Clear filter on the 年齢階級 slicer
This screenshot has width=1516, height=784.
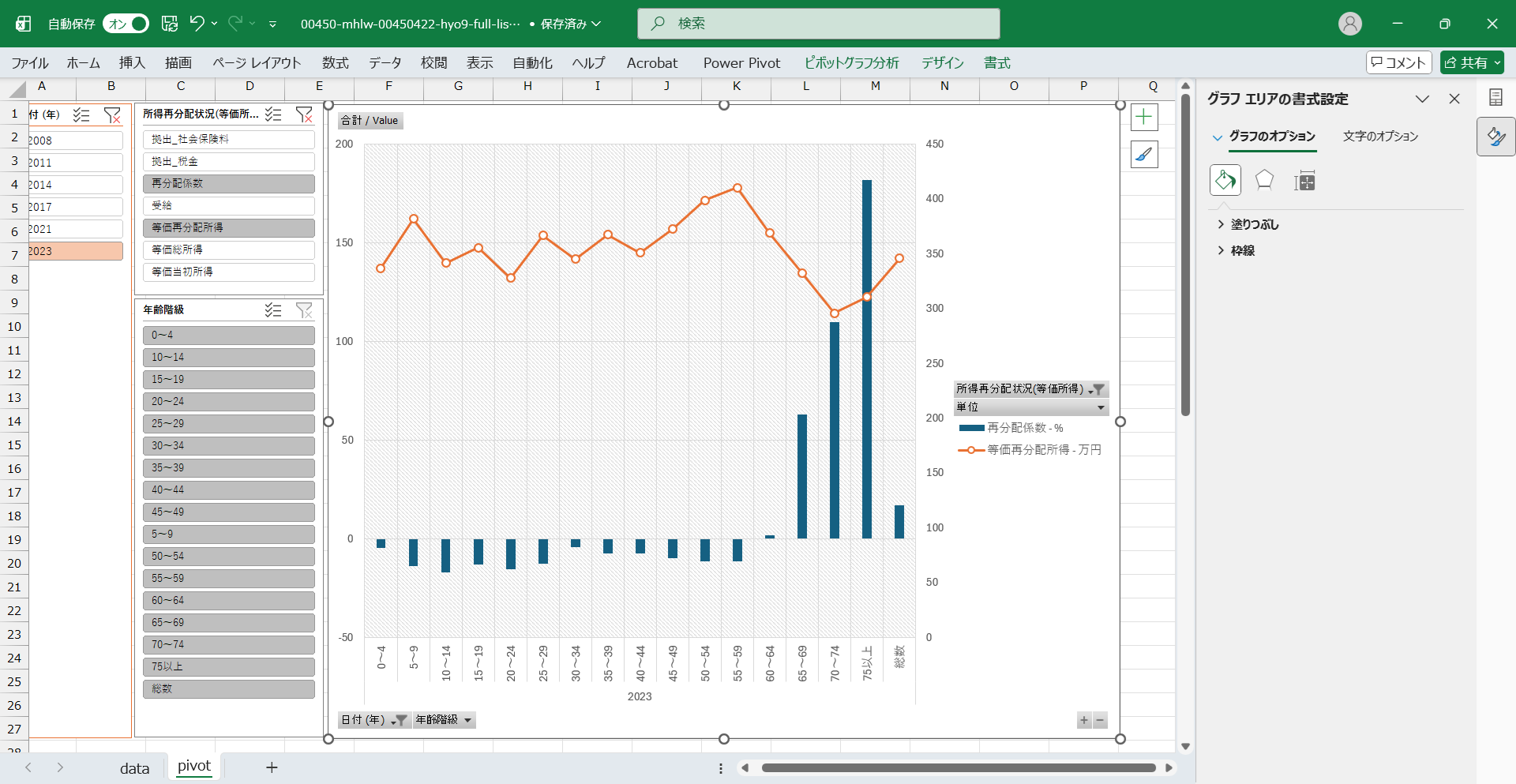[304, 310]
